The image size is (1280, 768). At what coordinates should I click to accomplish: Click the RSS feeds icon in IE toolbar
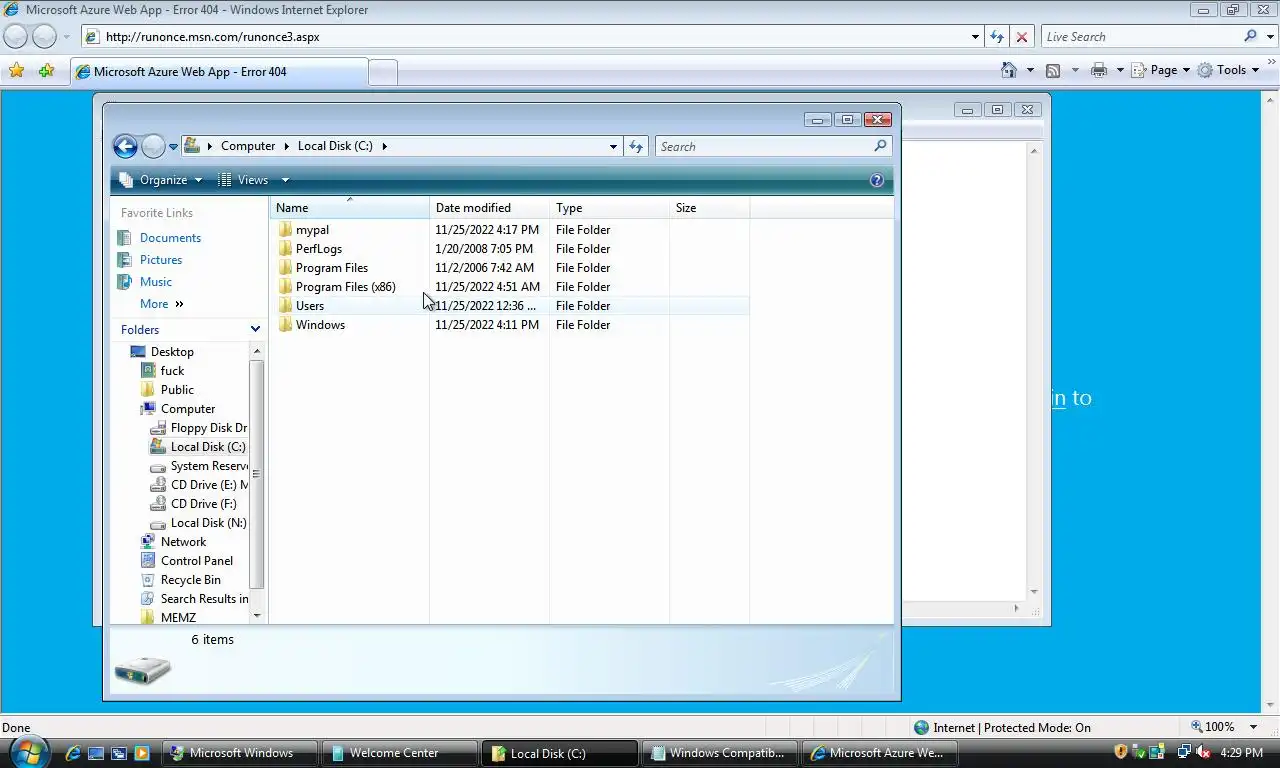point(1053,70)
